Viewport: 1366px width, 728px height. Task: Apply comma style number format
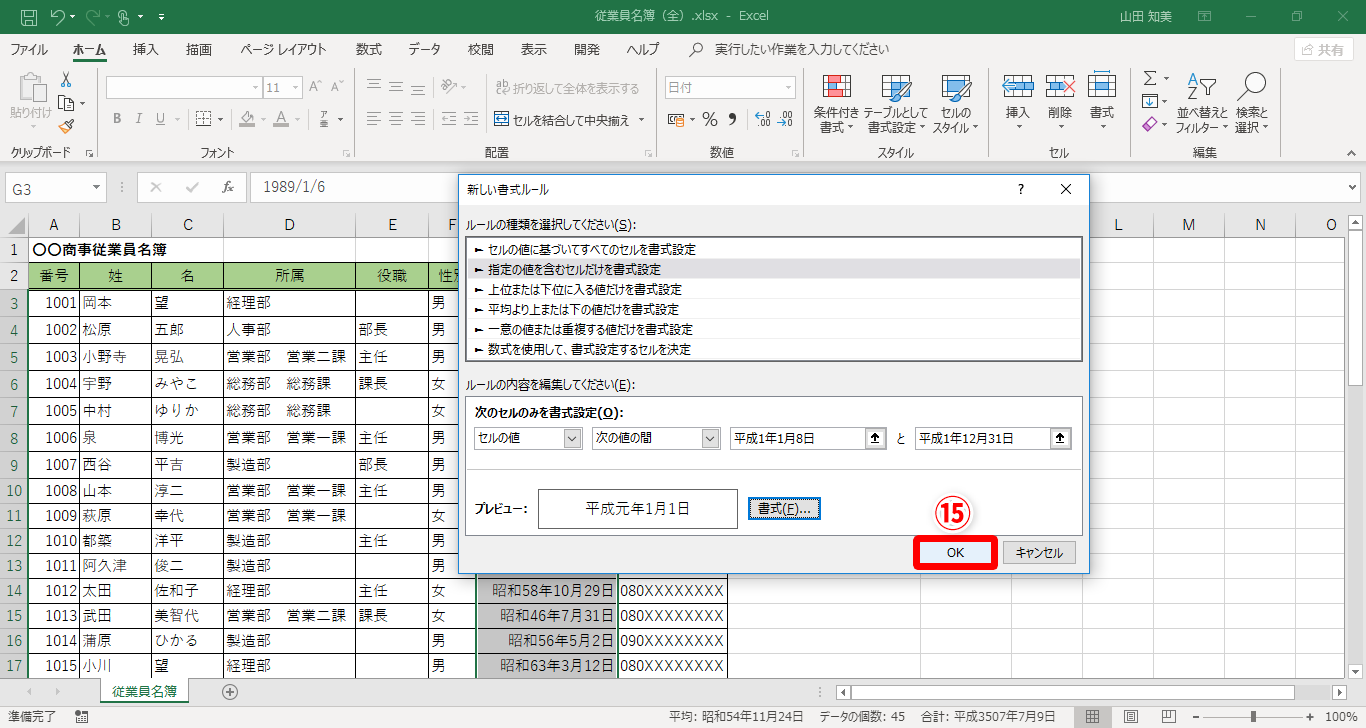[733, 120]
